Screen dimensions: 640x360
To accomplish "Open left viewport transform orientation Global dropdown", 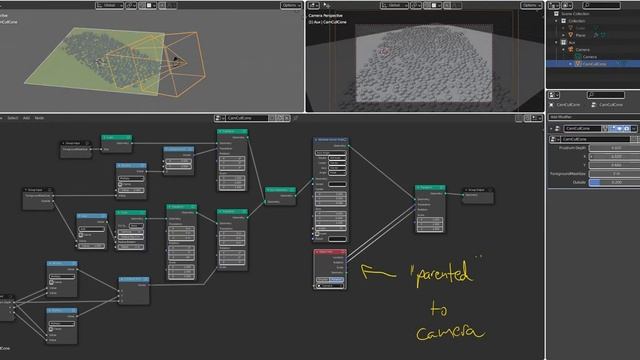I will click(109, 5).
